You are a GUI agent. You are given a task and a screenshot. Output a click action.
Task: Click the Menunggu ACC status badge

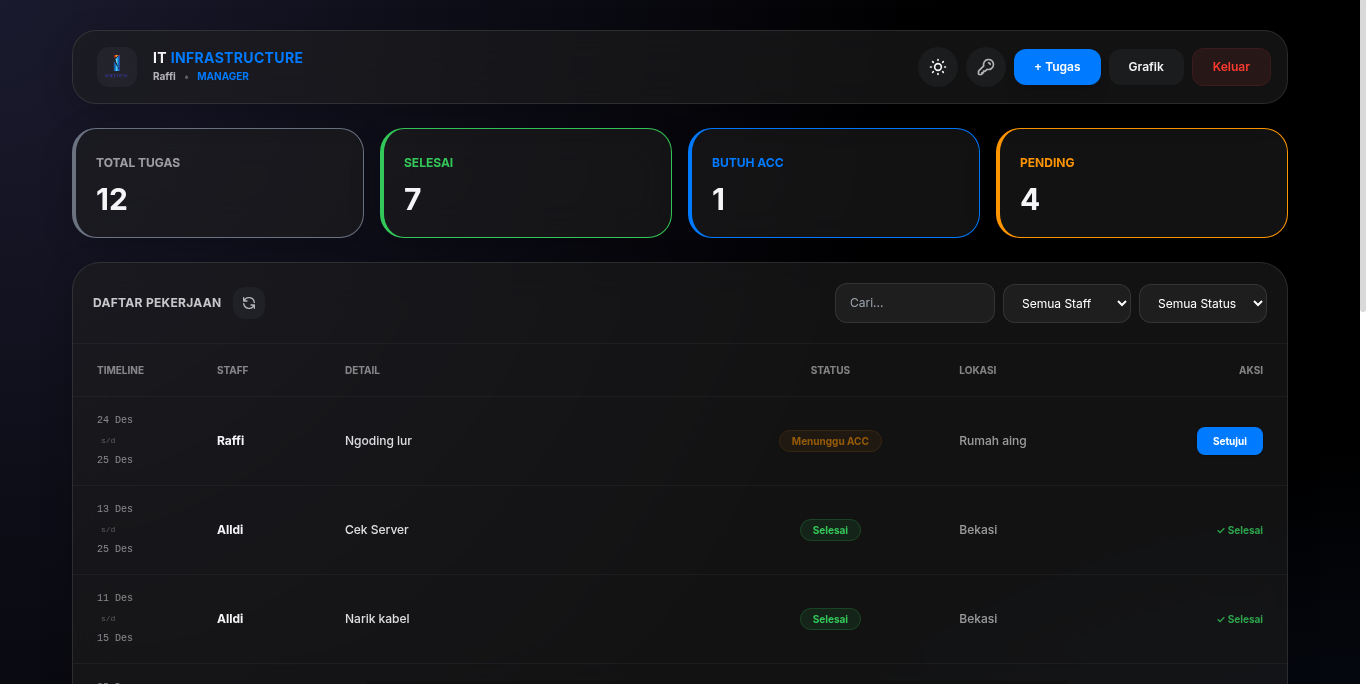coord(830,440)
